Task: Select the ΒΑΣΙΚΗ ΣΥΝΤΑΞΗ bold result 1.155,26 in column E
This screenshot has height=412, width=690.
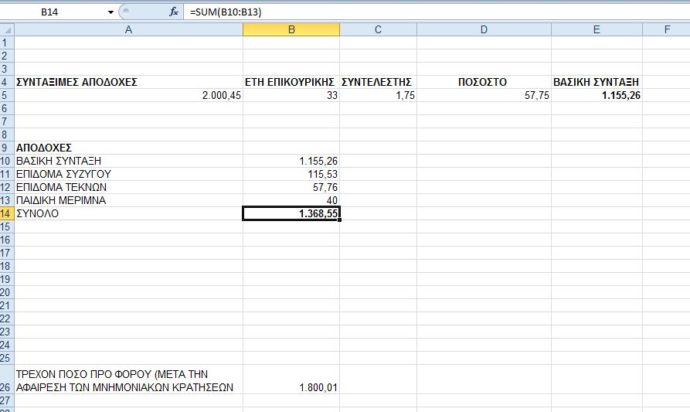Action: tap(597, 95)
